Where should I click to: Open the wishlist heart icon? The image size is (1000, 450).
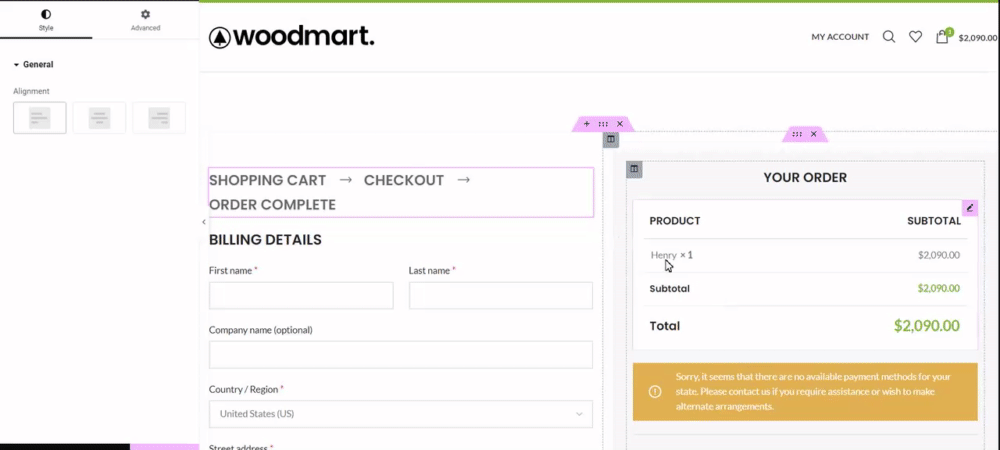915,37
